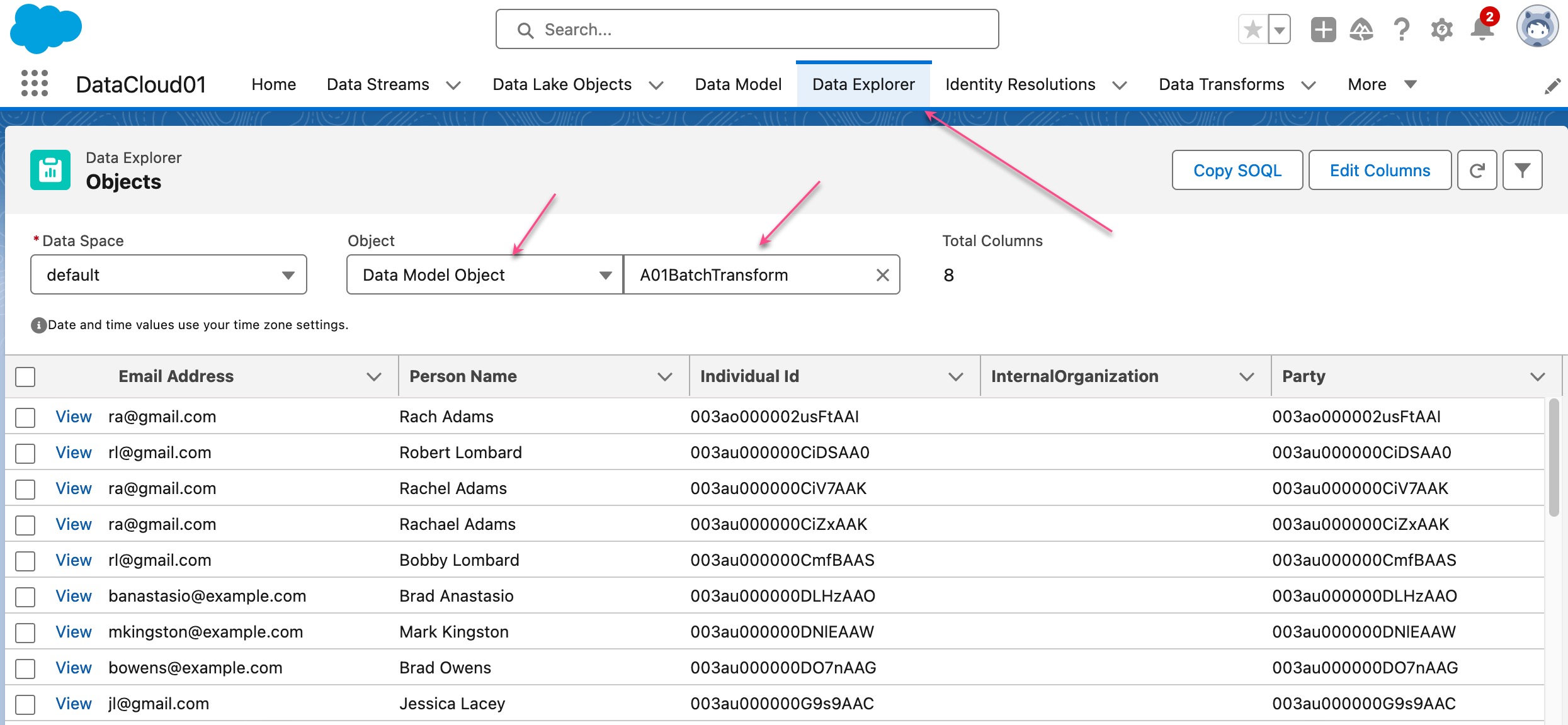The height and width of the screenshot is (725, 1568).
Task: Click the Data Explorer object icon
Action: coord(50,170)
